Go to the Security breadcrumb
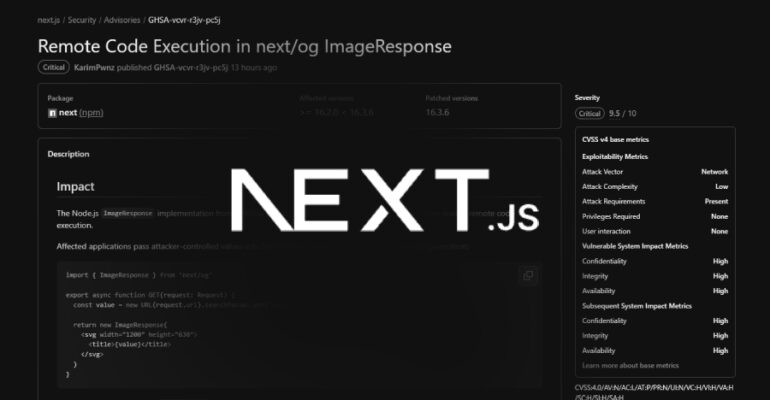 (x=82, y=20)
